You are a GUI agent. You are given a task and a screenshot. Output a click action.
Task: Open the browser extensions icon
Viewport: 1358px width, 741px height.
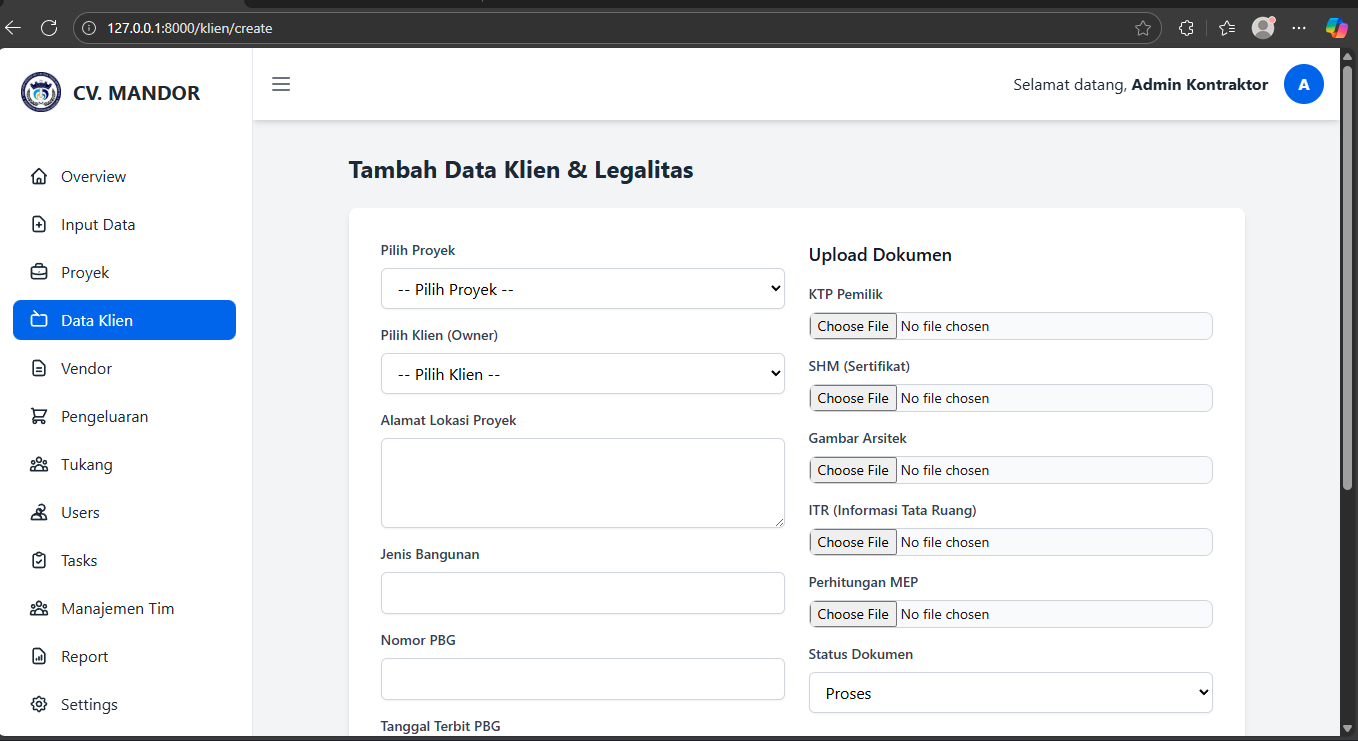1186,28
